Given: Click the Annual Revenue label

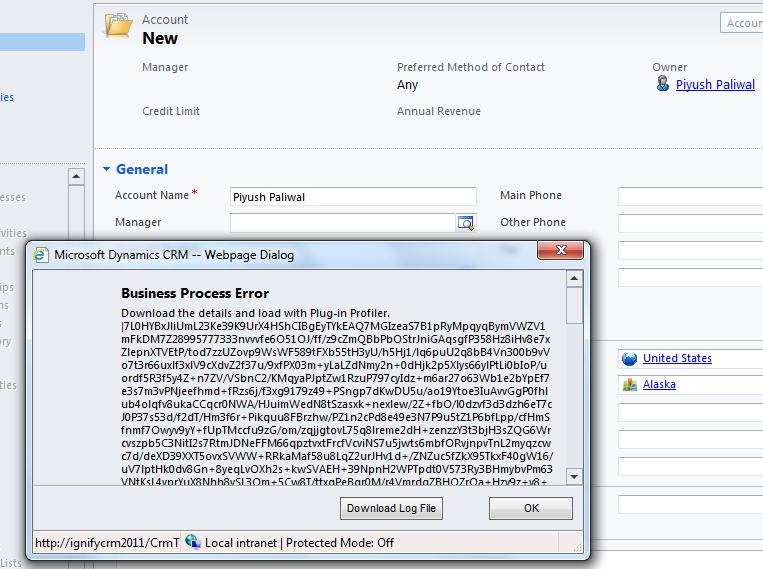Looking at the screenshot, I should [438, 111].
